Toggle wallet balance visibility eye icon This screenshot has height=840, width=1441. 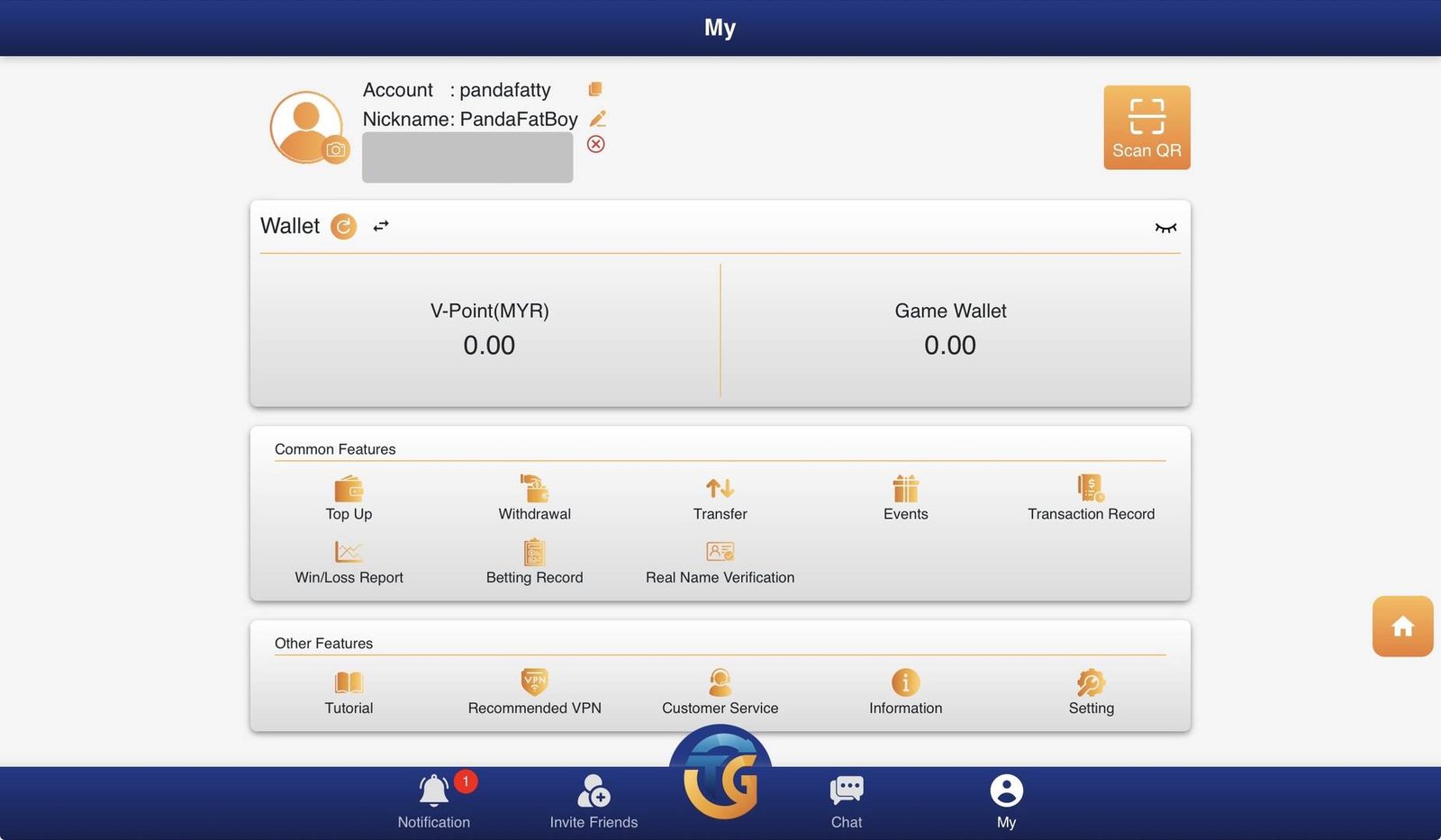1165,228
